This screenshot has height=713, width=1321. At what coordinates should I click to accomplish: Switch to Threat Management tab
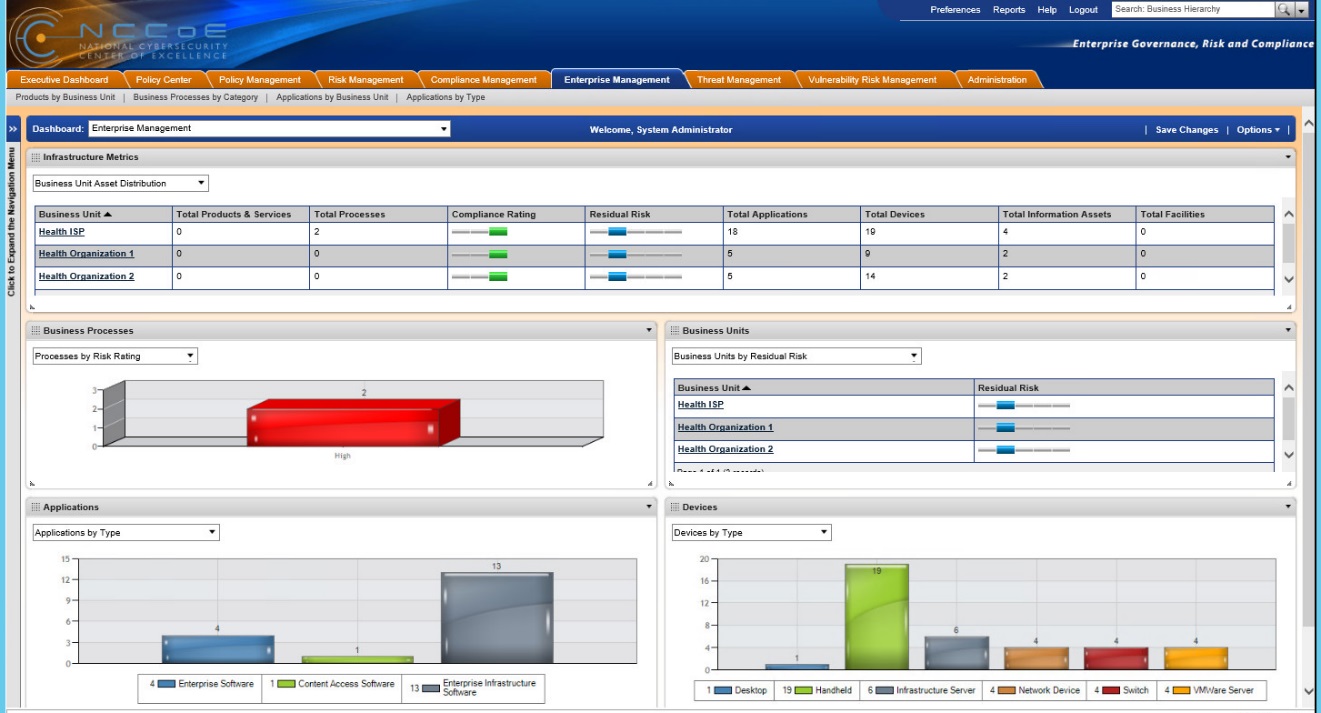click(x=739, y=80)
